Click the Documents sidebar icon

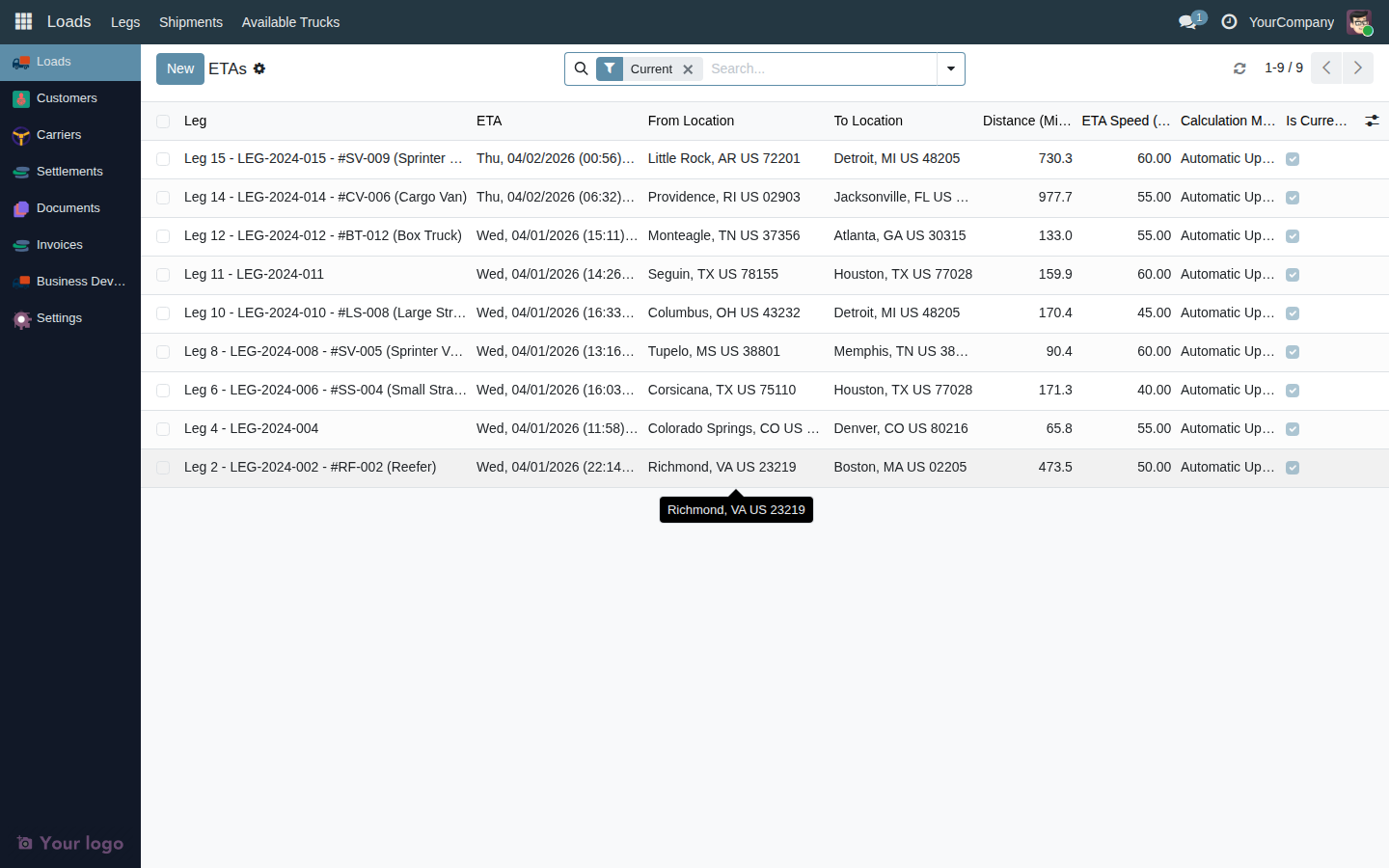21,208
